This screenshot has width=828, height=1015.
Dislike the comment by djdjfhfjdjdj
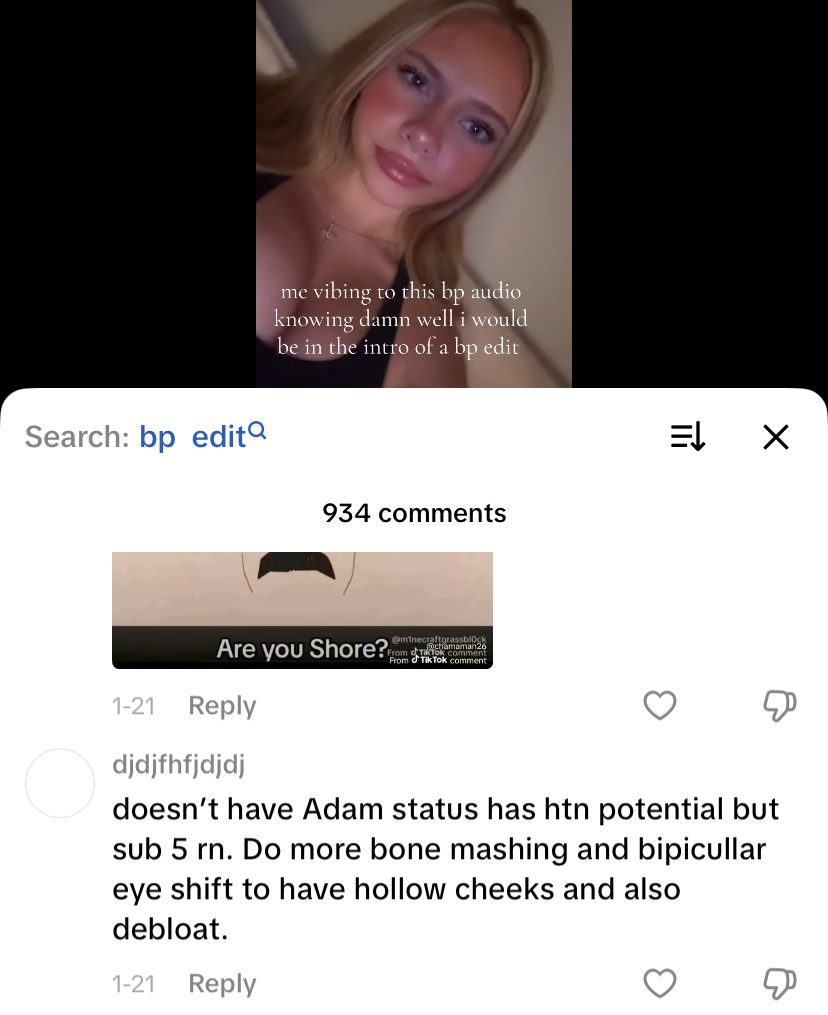[779, 983]
